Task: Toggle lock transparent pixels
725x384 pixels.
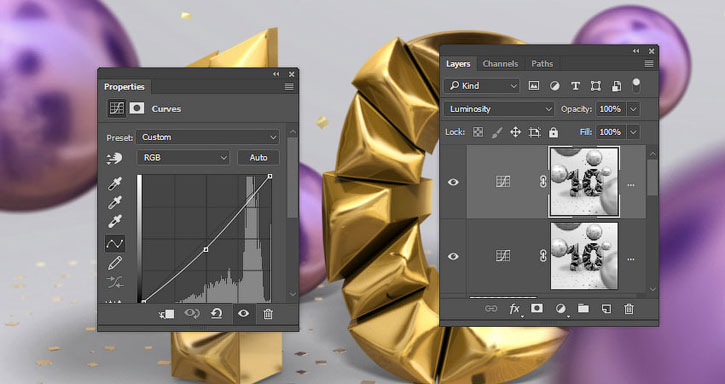Action: point(478,132)
